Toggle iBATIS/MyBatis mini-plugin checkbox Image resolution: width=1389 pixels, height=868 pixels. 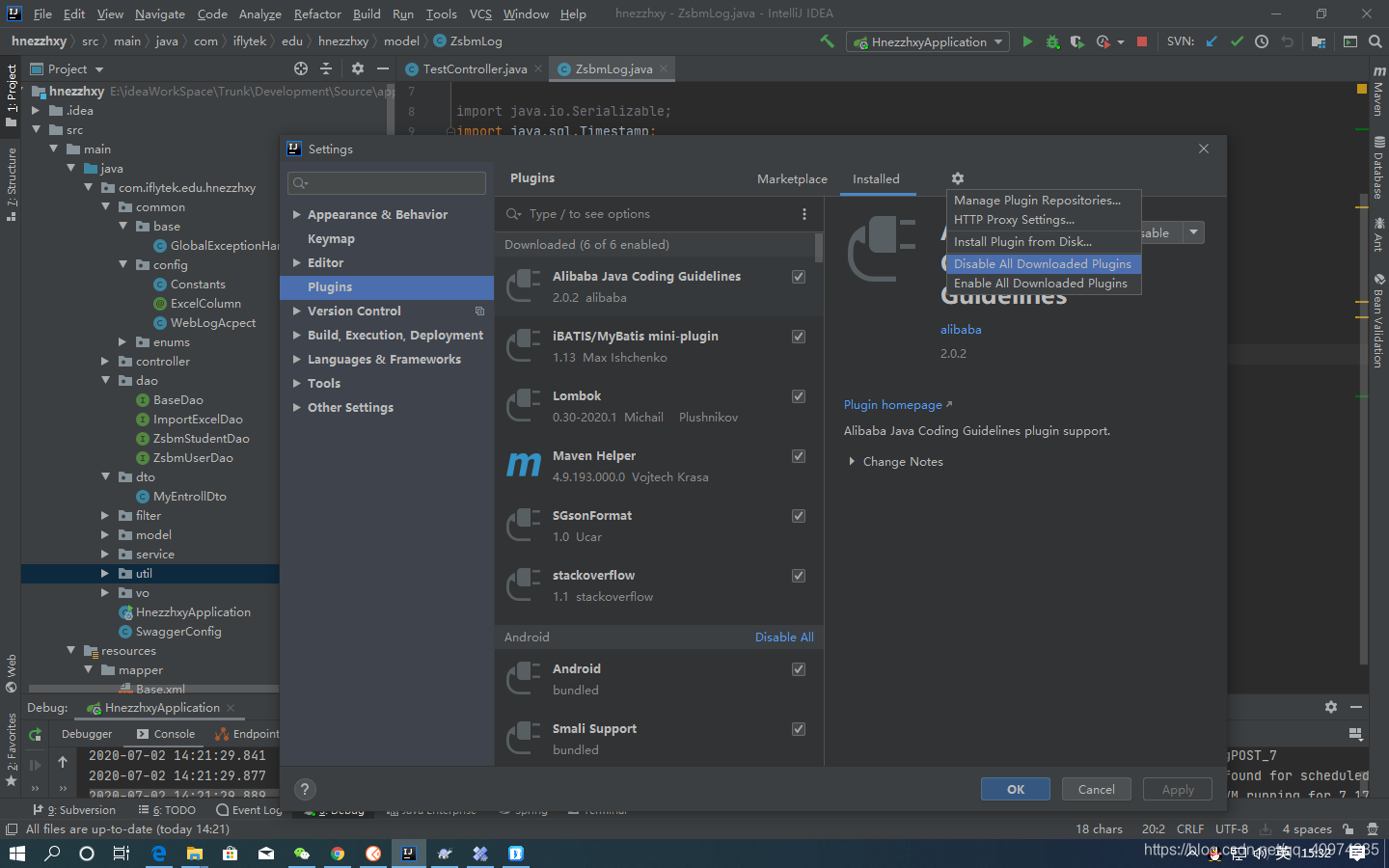pyautogui.click(x=799, y=337)
